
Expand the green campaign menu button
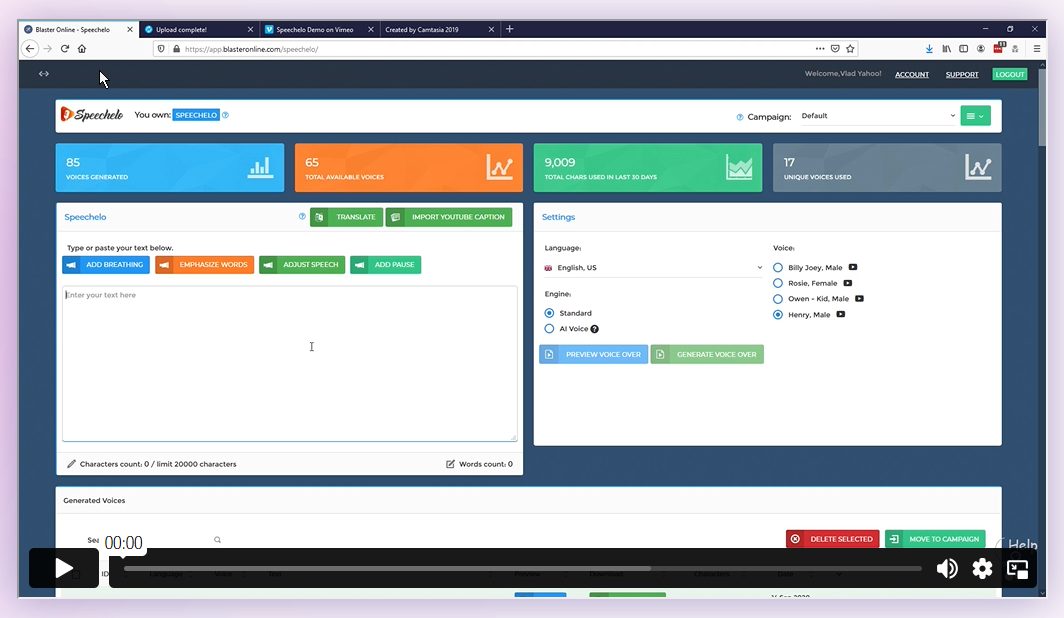click(975, 116)
